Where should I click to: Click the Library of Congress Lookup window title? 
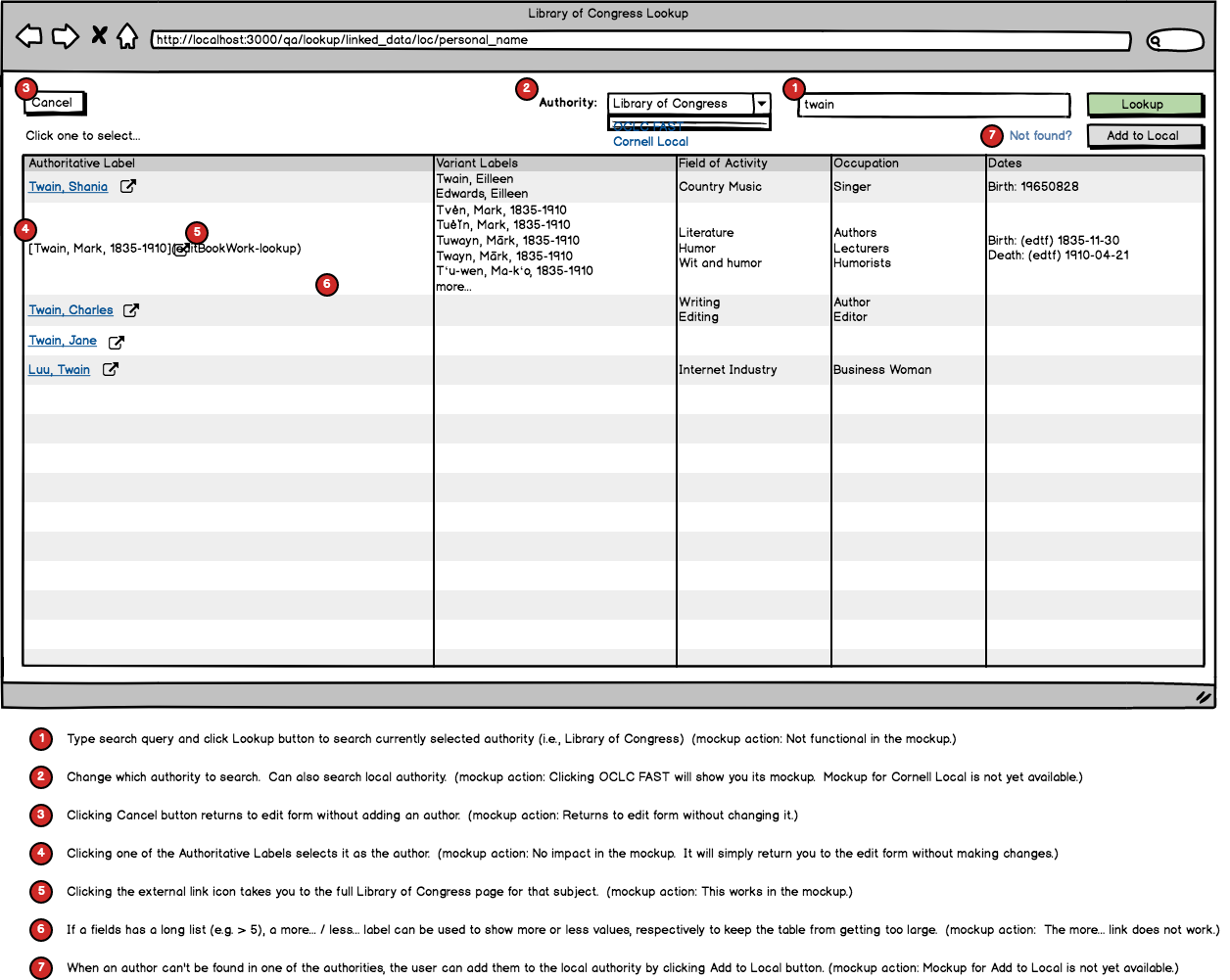(608, 14)
